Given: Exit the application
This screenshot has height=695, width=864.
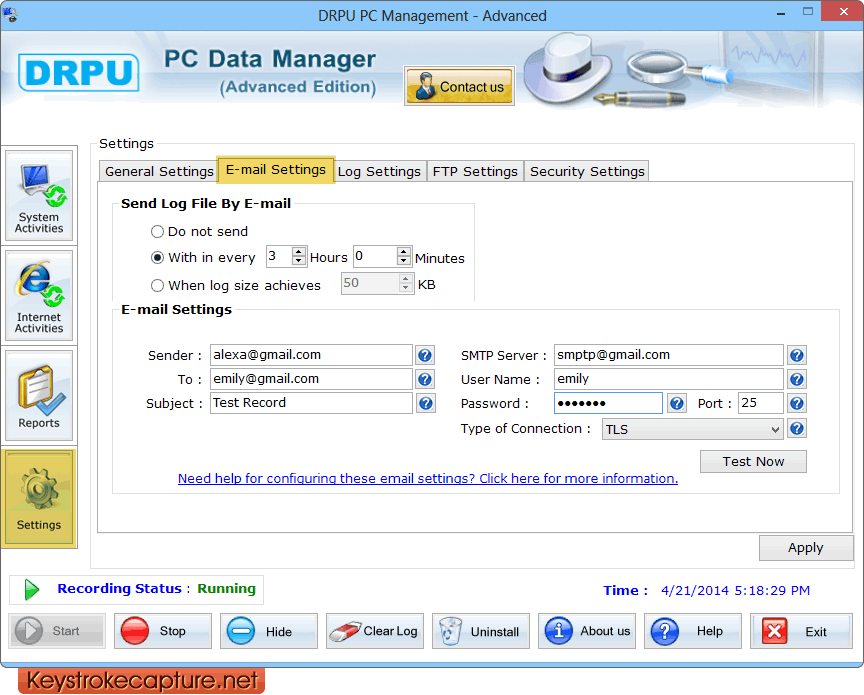Looking at the screenshot, I should click(x=801, y=631).
